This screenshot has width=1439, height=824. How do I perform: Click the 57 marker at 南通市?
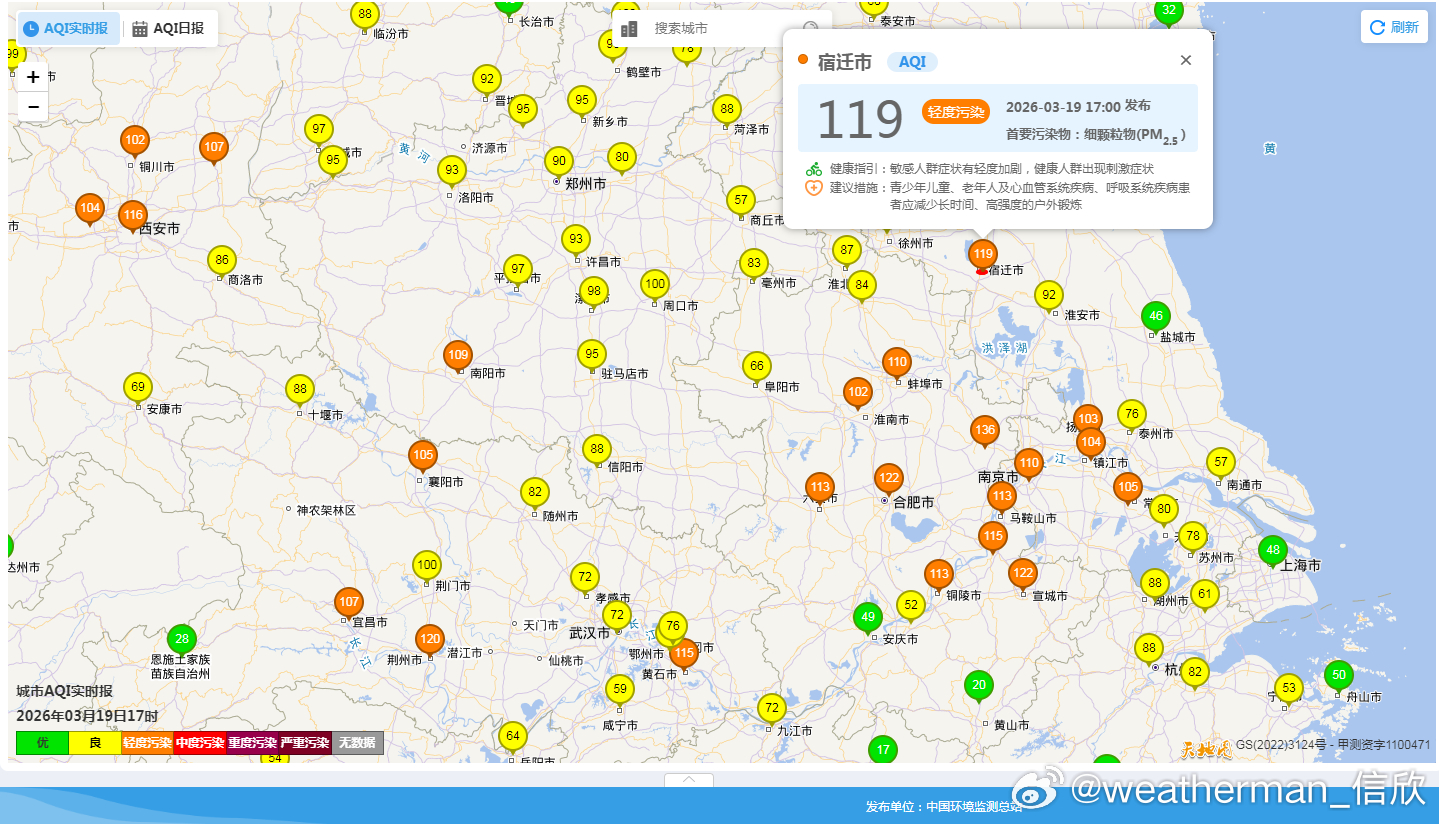click(1220, 463)
